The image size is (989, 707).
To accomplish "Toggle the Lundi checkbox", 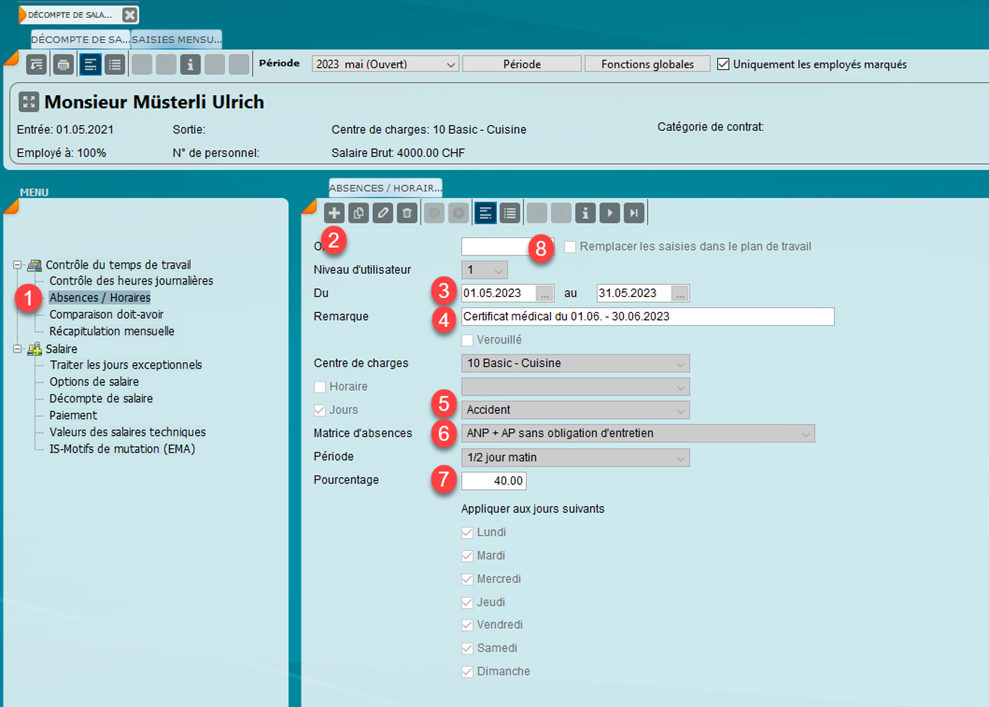I will pos(467,533).
